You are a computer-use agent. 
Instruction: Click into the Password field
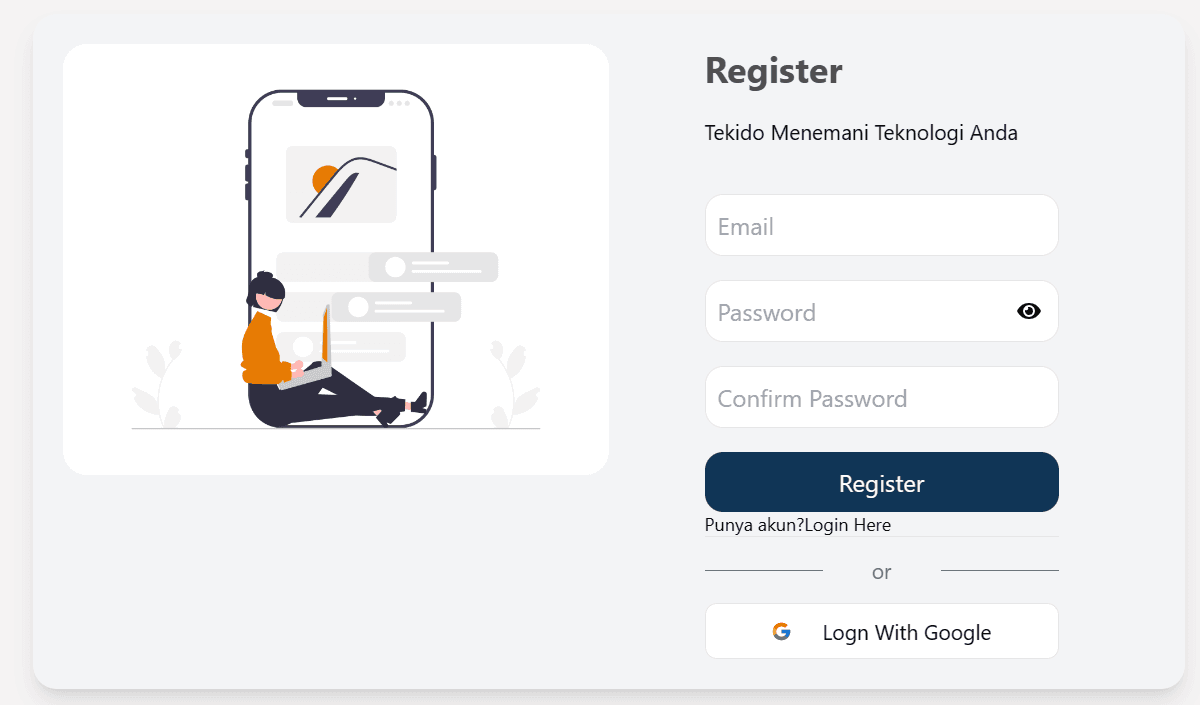point(860,312)
